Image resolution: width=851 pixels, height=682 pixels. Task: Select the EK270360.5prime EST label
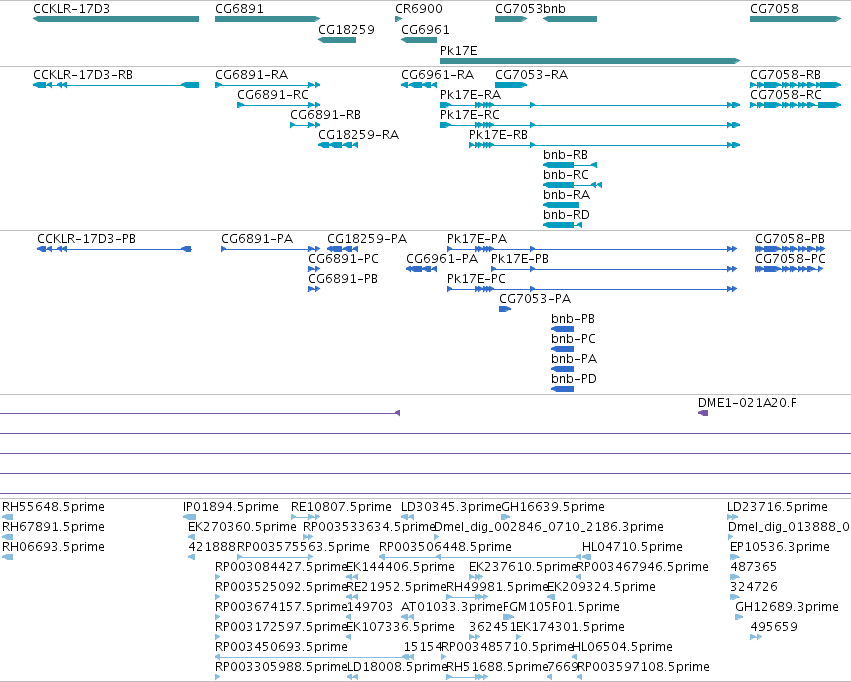pos(242,527)
